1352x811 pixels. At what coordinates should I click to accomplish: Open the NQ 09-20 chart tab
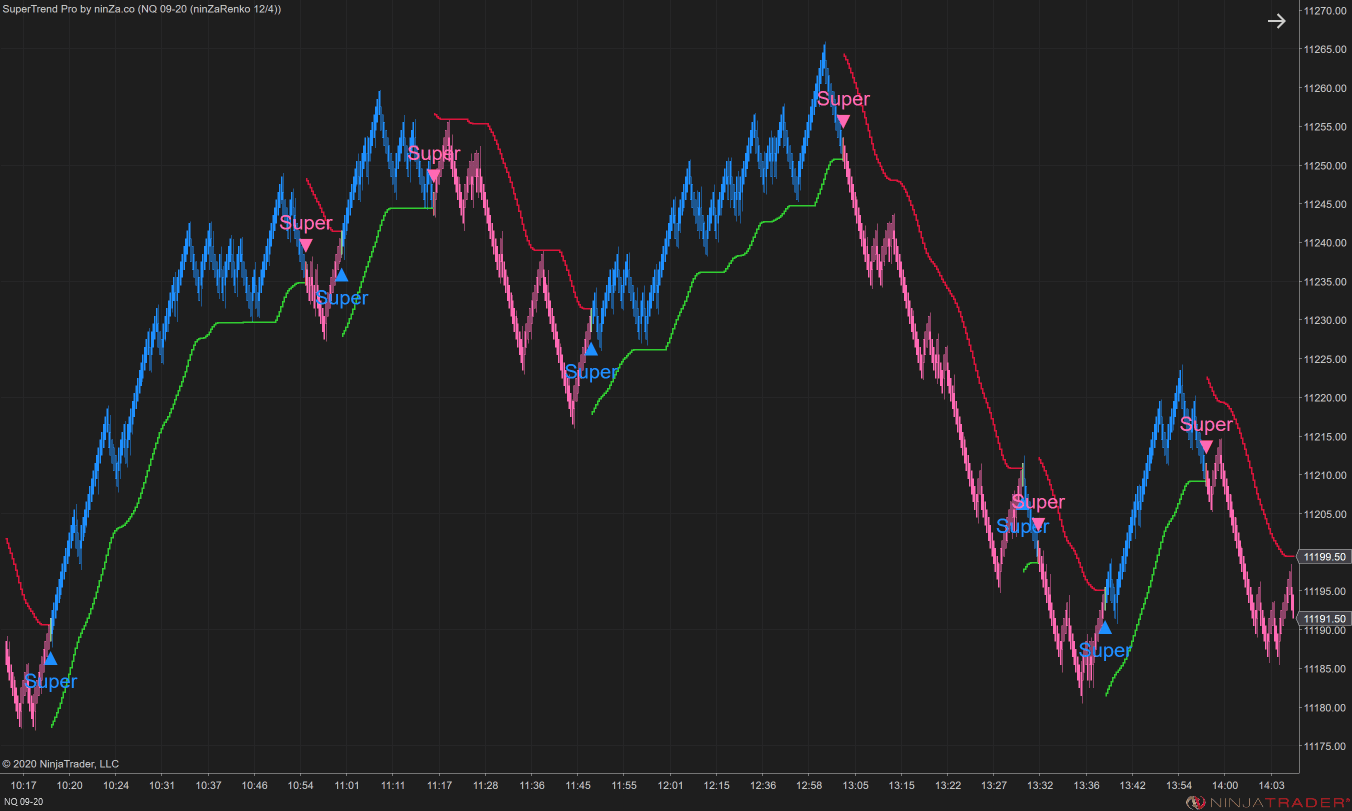(x=24, y=802)
